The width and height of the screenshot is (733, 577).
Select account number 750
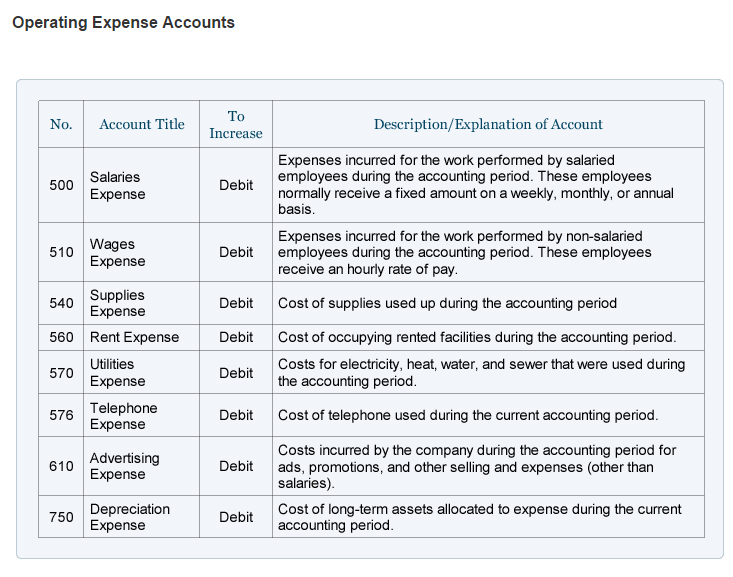61,517
